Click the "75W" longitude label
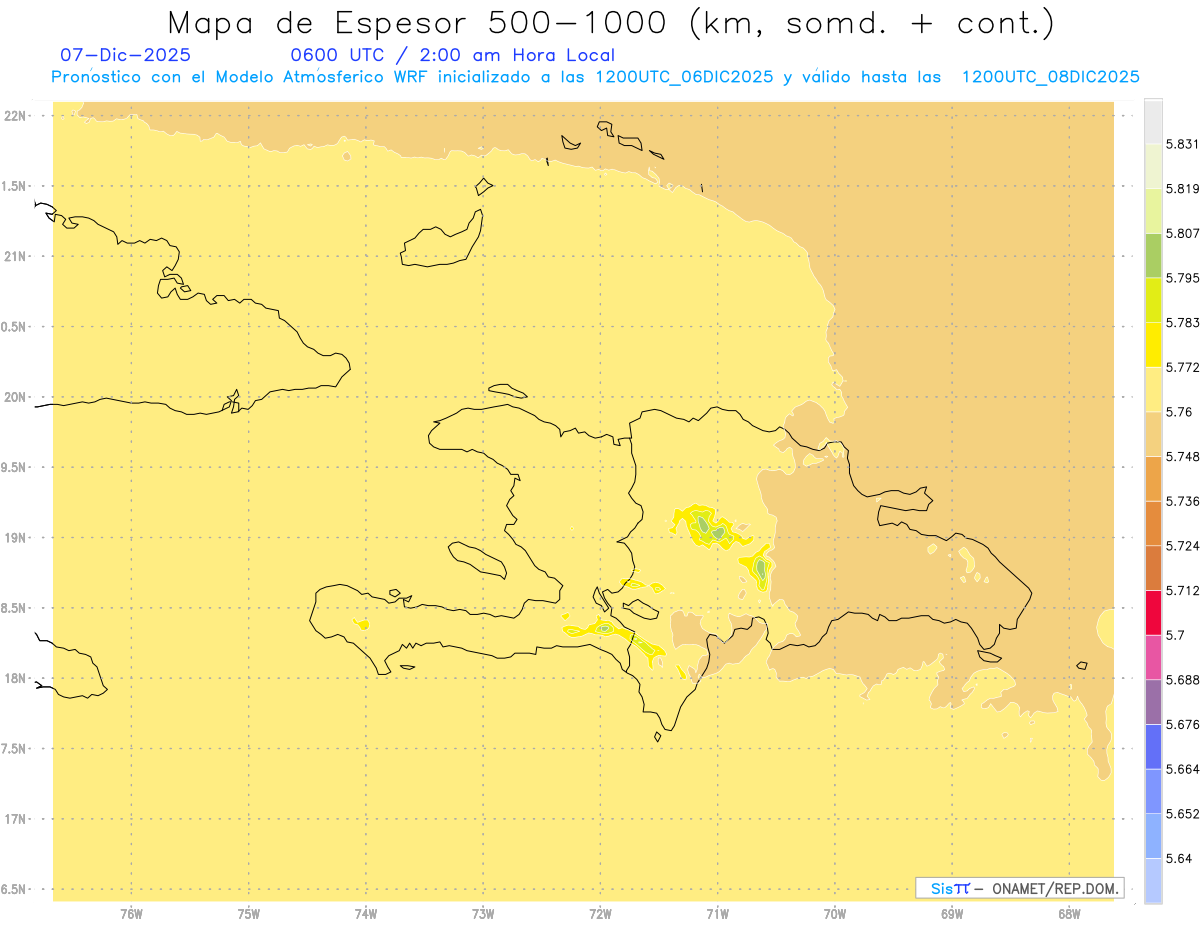 coord(249,913)
